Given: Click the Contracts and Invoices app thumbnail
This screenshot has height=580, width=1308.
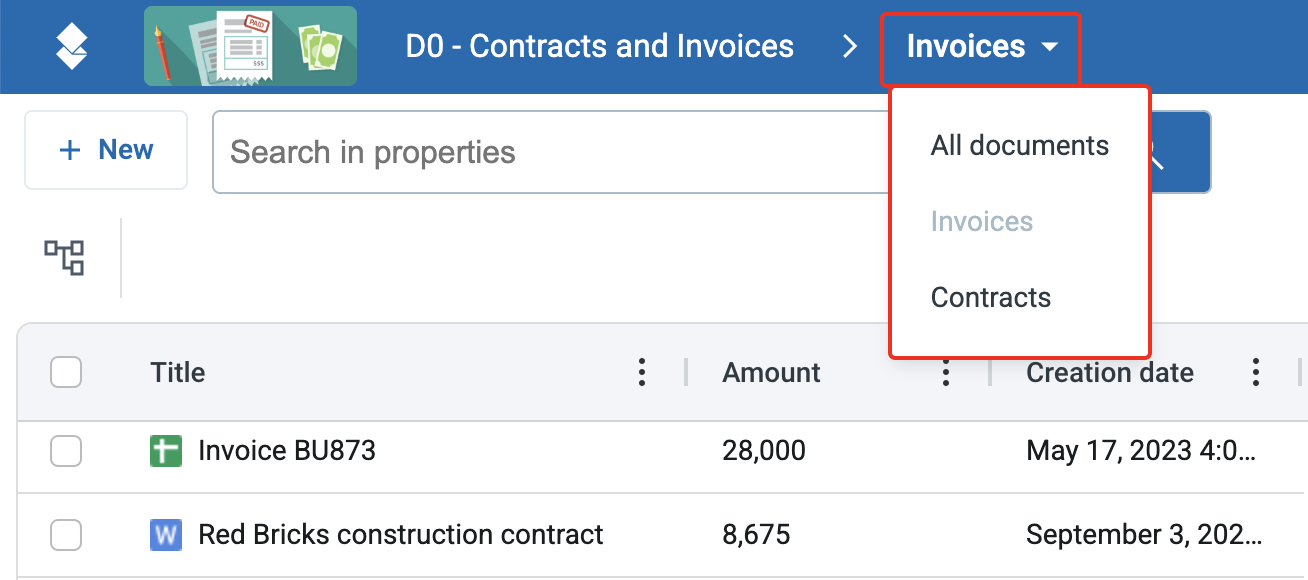Looking at the screenshot, I should [x=250, y=46].
